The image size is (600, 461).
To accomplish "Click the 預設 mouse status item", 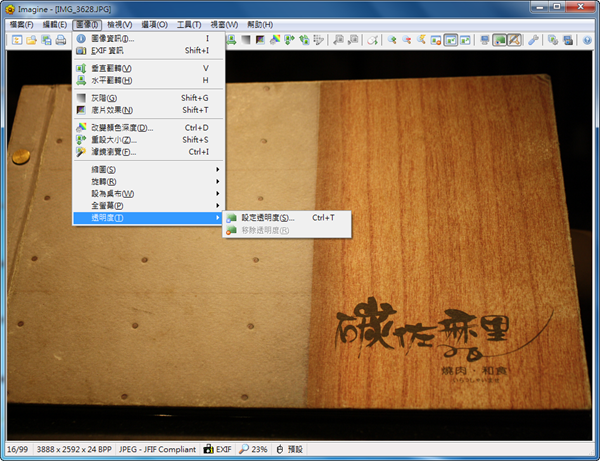I will [290, 449].
